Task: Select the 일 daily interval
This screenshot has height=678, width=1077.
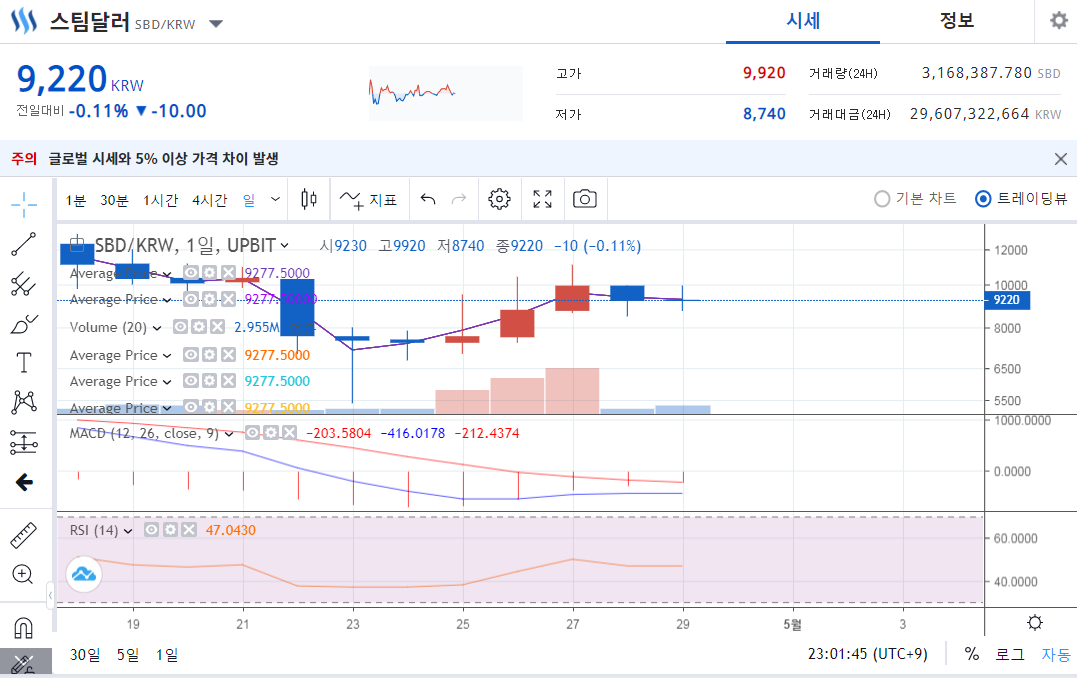Action: 249,200
